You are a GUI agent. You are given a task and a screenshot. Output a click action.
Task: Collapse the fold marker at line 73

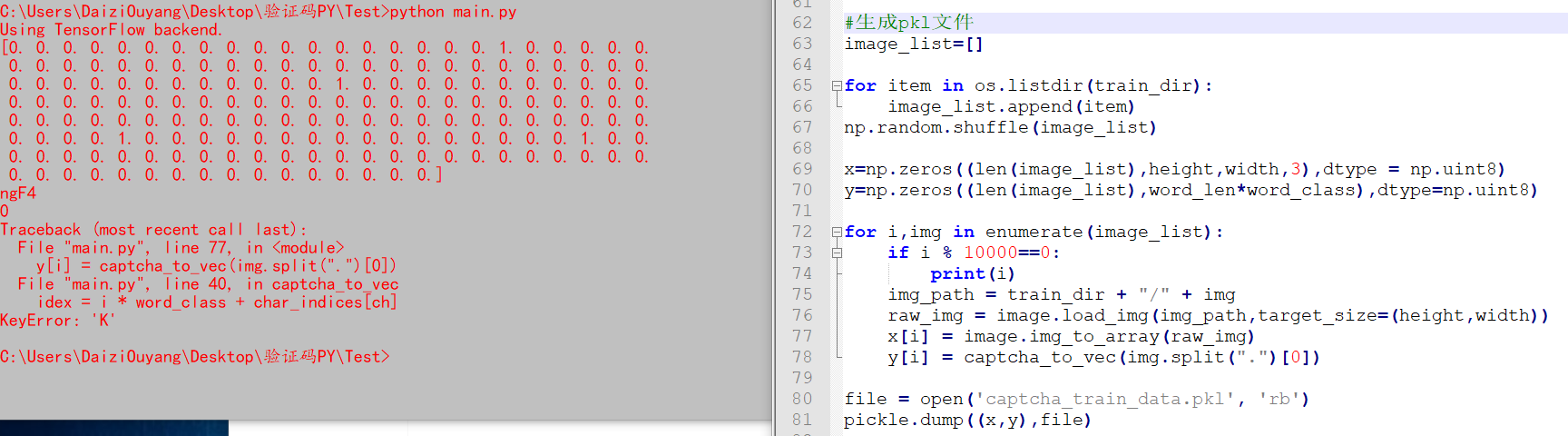coord(837,253)
